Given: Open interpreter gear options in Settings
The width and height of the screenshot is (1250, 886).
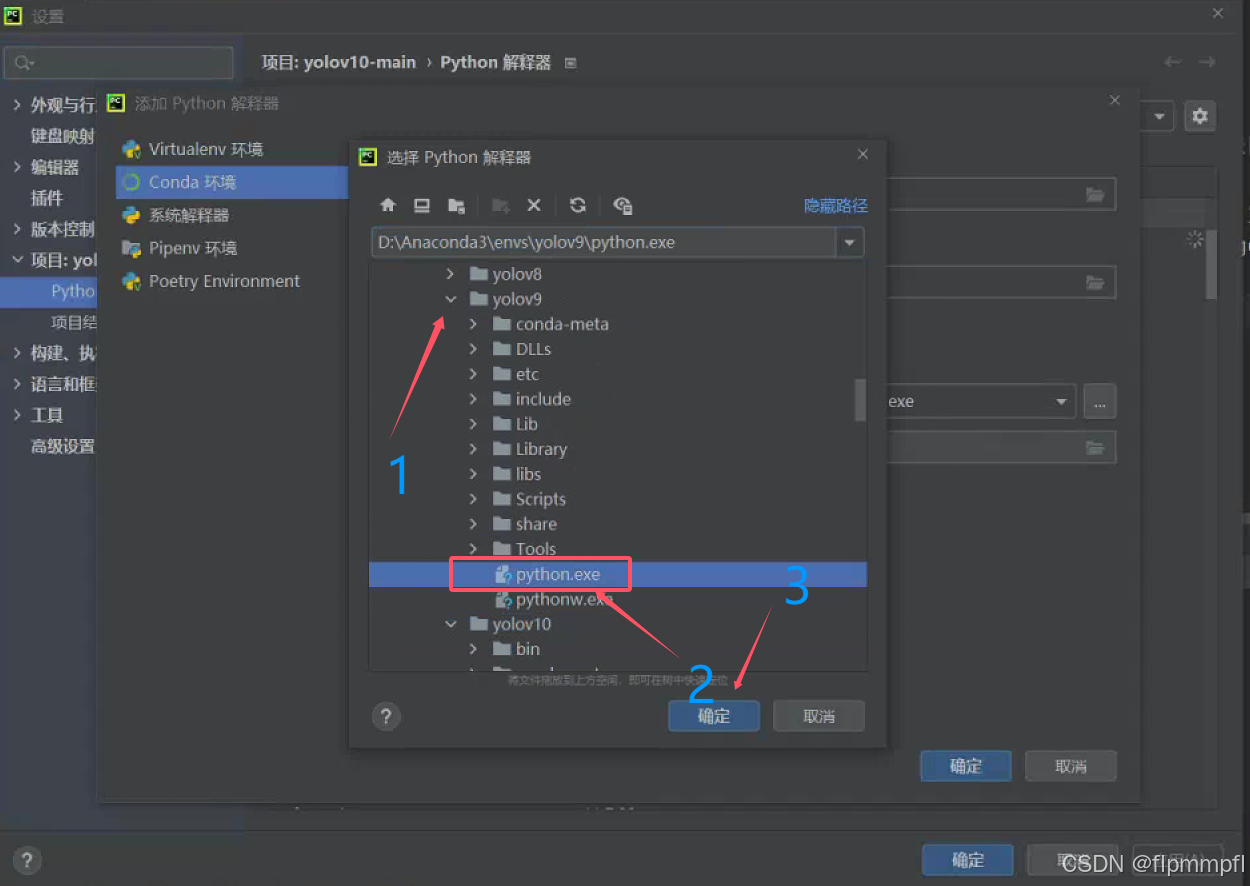Looking at the screenshot, I should tap(1200, 116).
